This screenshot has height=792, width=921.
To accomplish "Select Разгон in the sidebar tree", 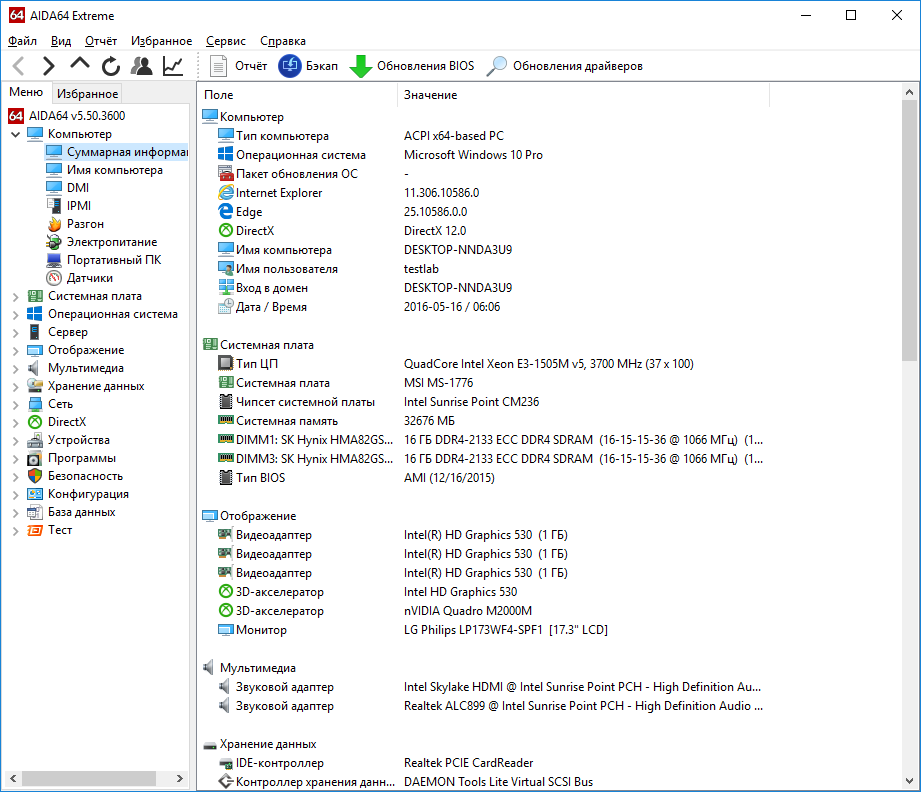I will click(85, 224).
